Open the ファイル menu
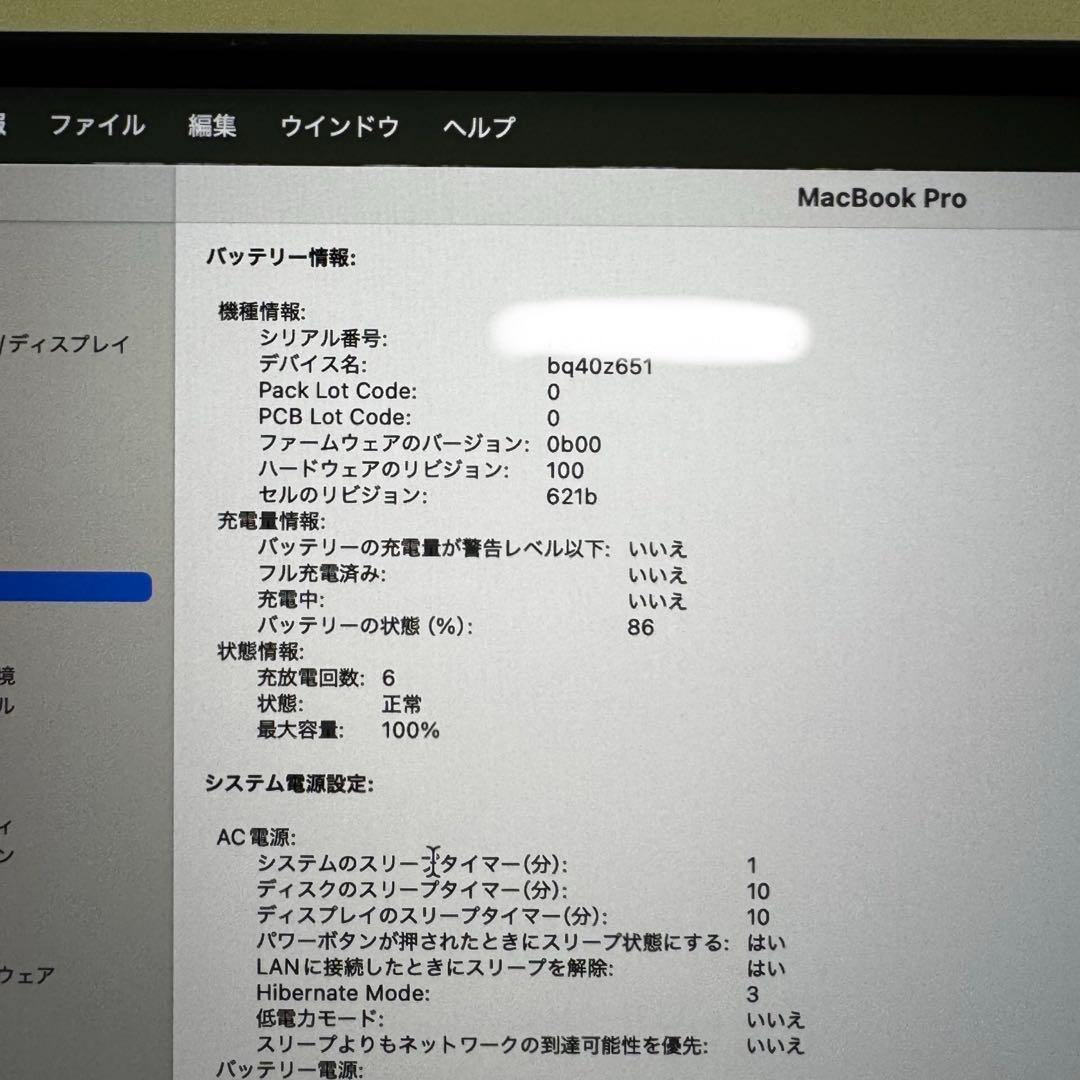The width and height of the screenshot is (1080, 1080). point(99,126)
